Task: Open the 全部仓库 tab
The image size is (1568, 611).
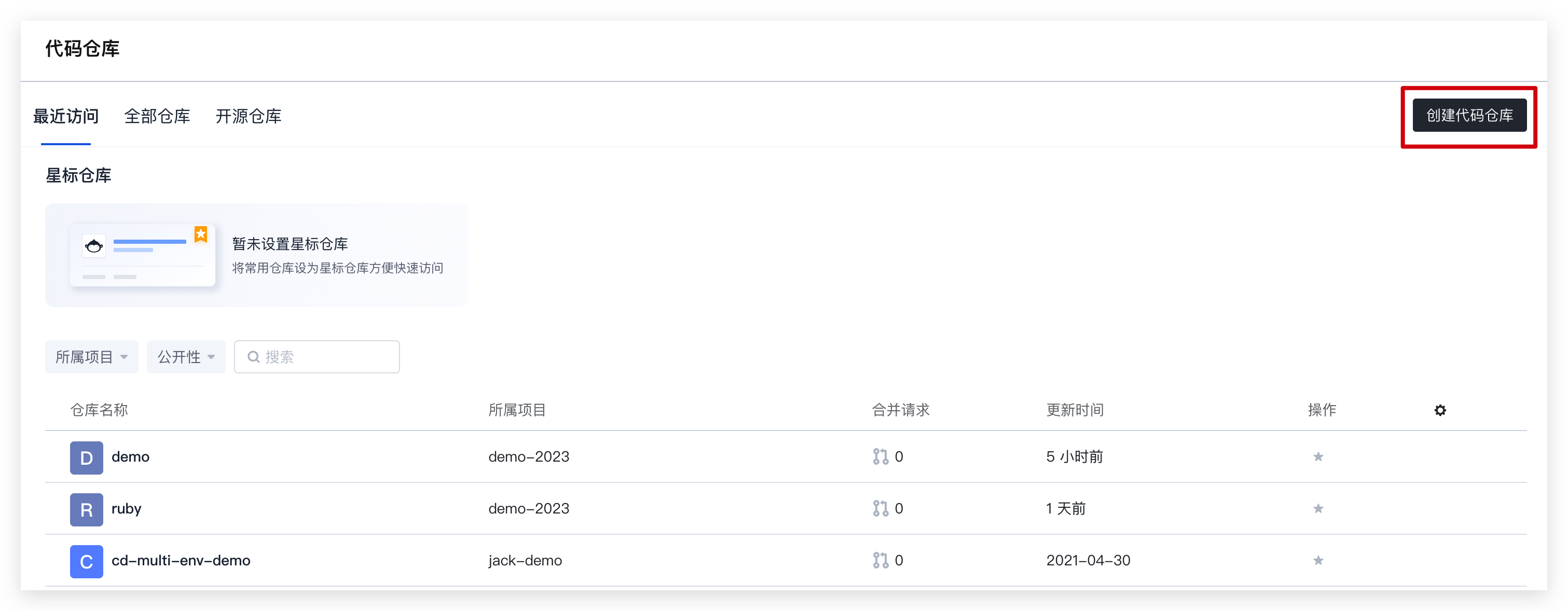Action: point(157,116)
